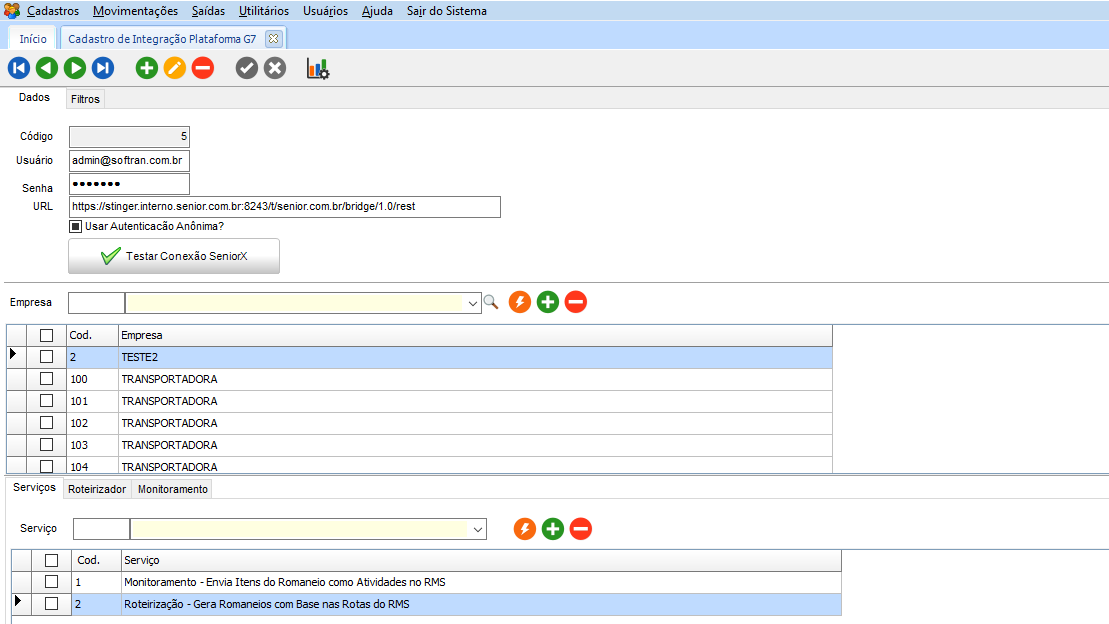Edit record with orange pencil icon
The image size is (1109, 624).
point(175,68)
